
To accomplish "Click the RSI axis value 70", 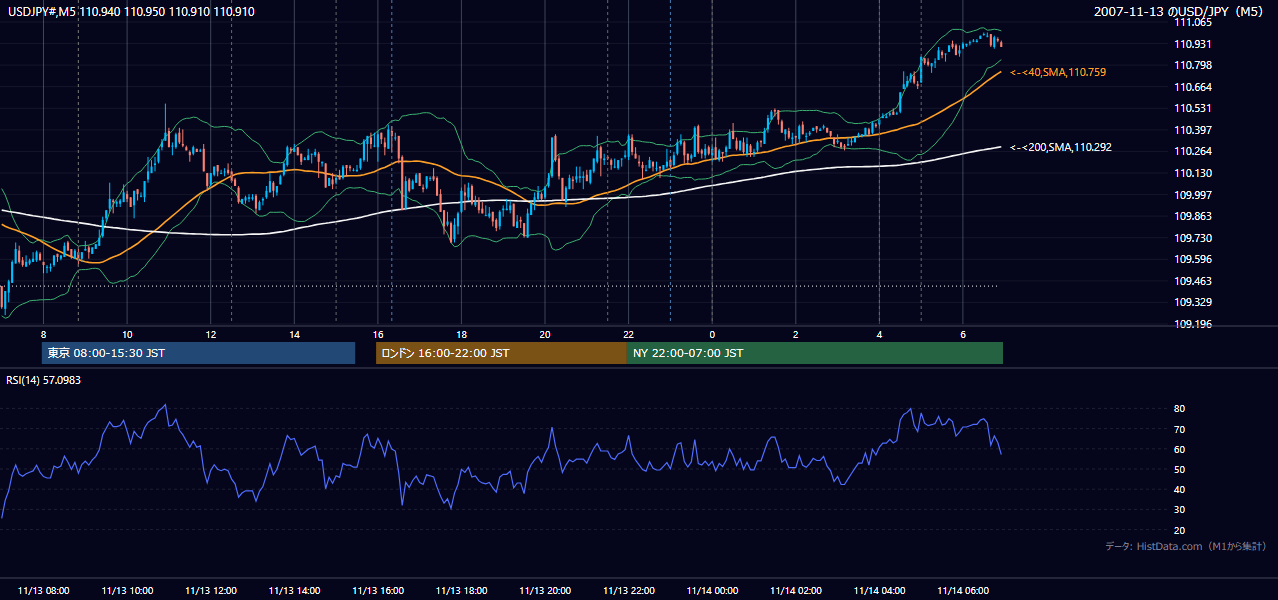I will [1180, 429].
